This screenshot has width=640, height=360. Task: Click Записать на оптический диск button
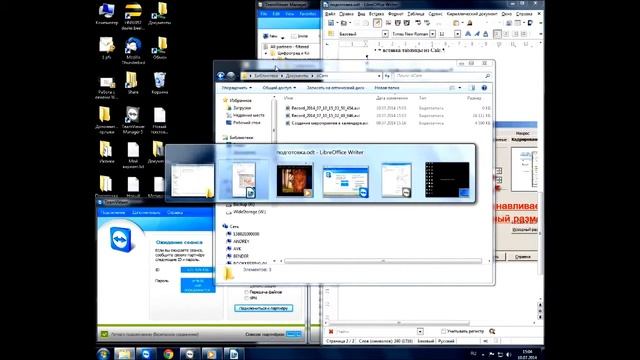coord(335,88)
